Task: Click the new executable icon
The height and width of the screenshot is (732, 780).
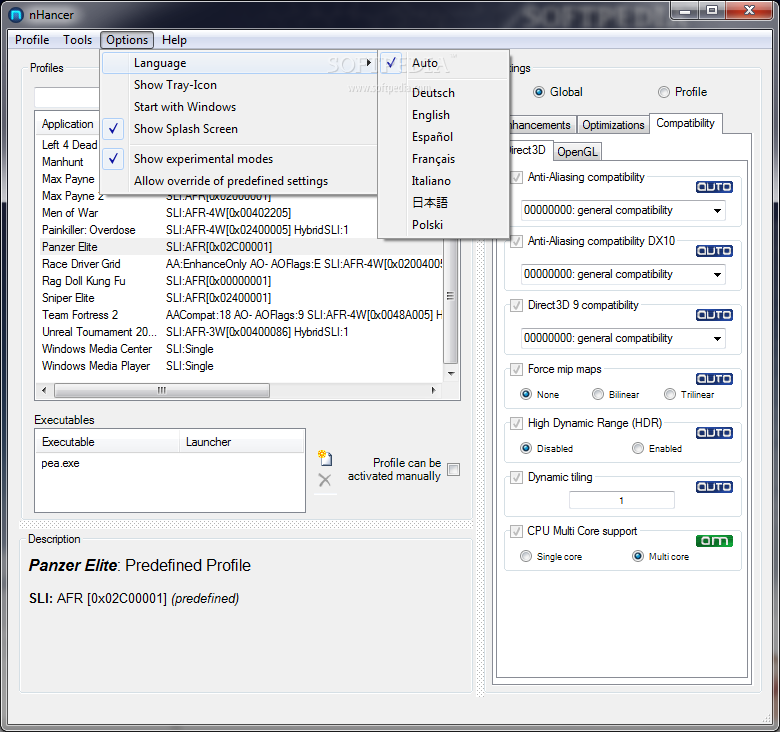Action: (x=325, y=458)
